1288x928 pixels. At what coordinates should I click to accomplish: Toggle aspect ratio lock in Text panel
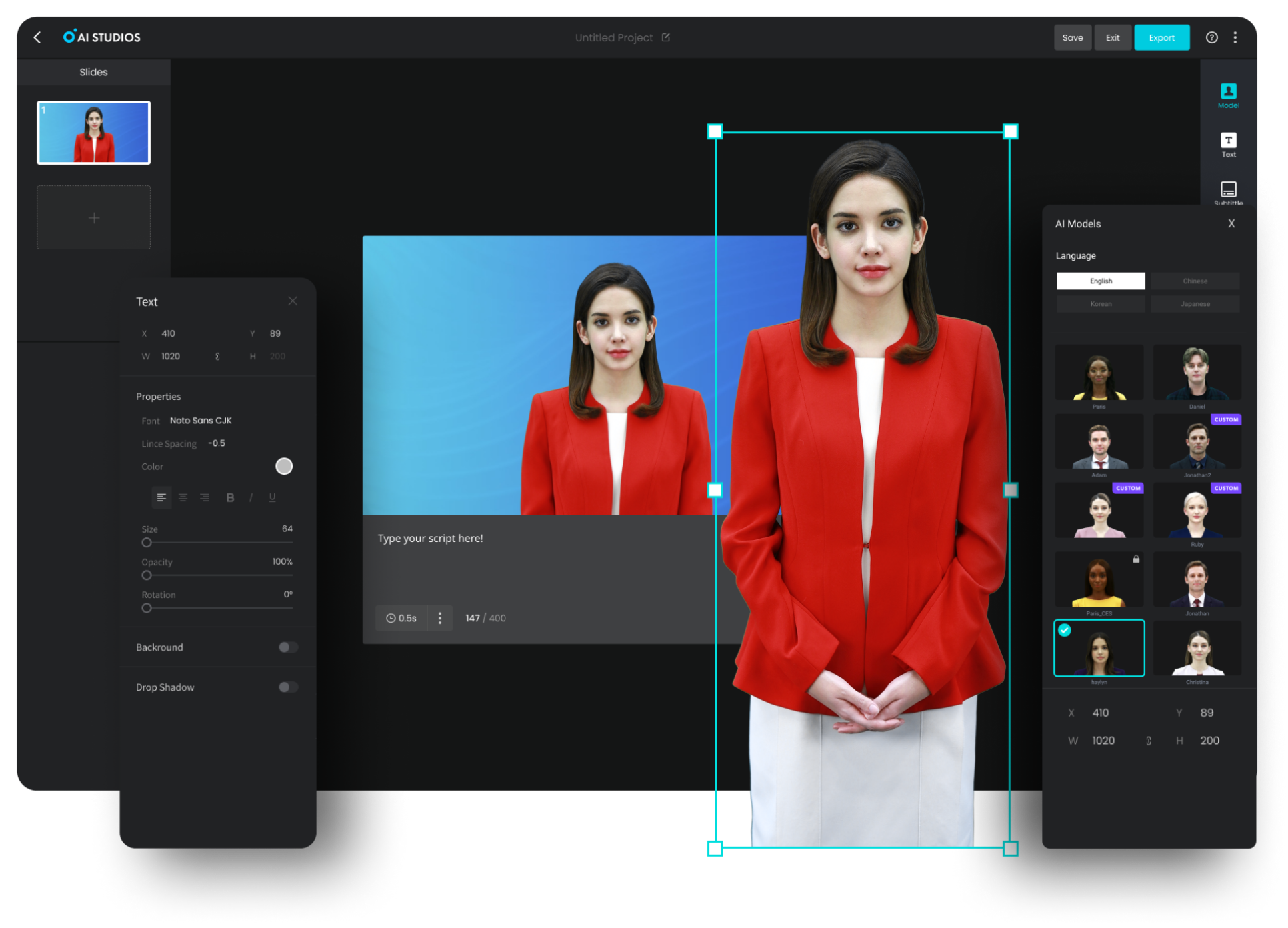pyautogui.click(x=217, y=357)
